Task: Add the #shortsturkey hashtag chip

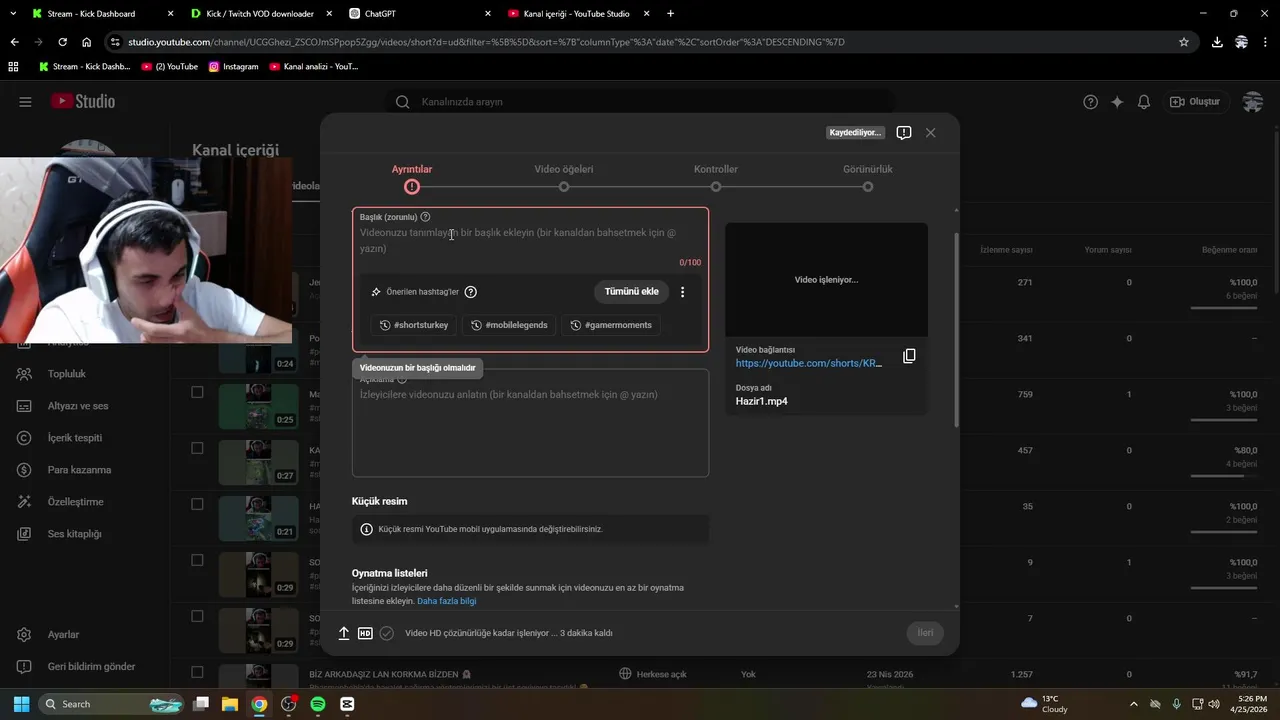Action: 414,325
